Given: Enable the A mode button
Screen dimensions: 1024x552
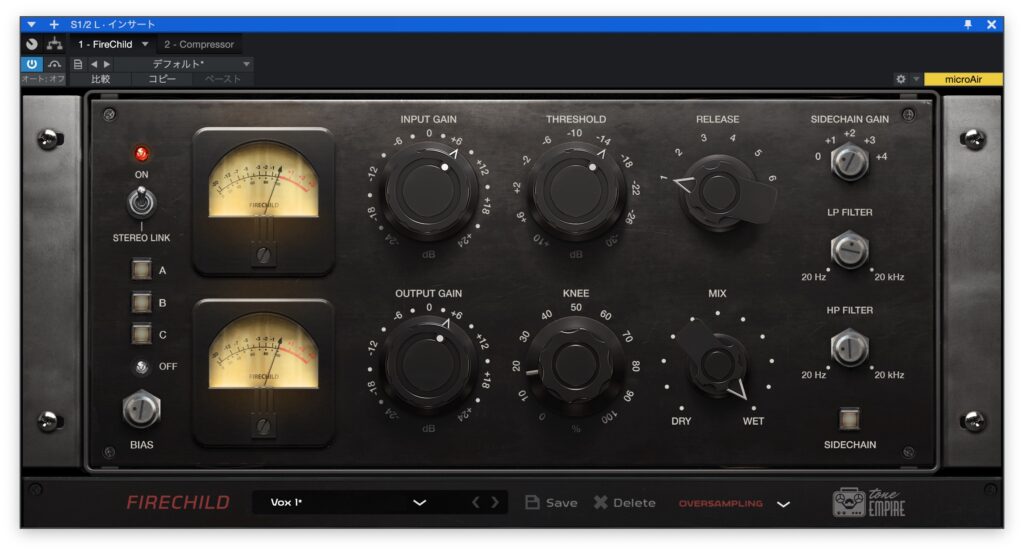Looking at the screenshot, I should [141, 269].
